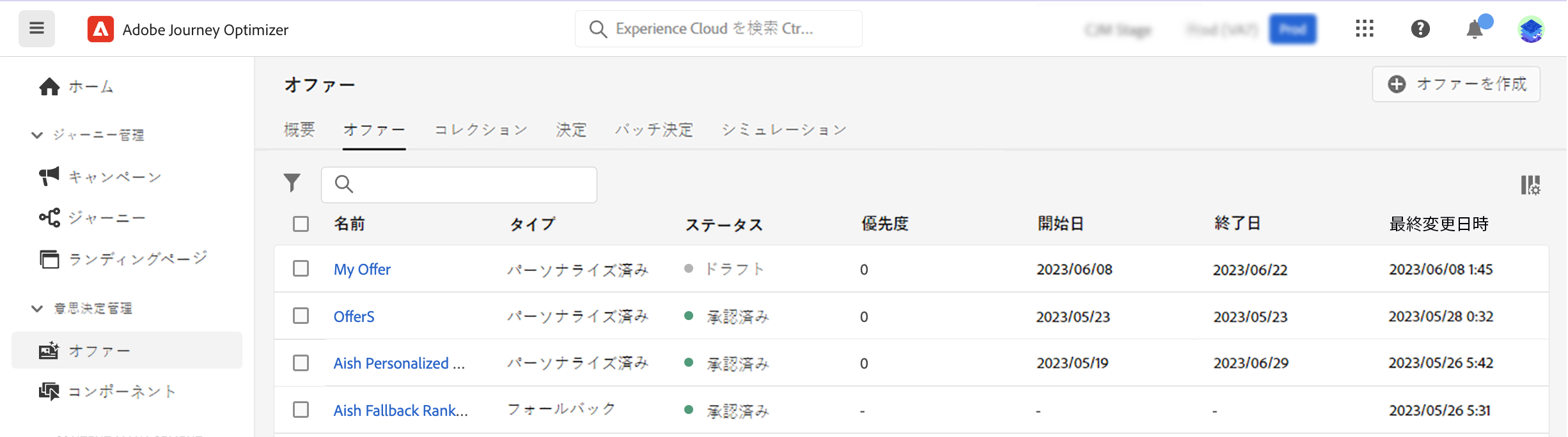Open the hamburger navigation menu
The width and height of the screenshot is (1568, 437).
(36, 29)
